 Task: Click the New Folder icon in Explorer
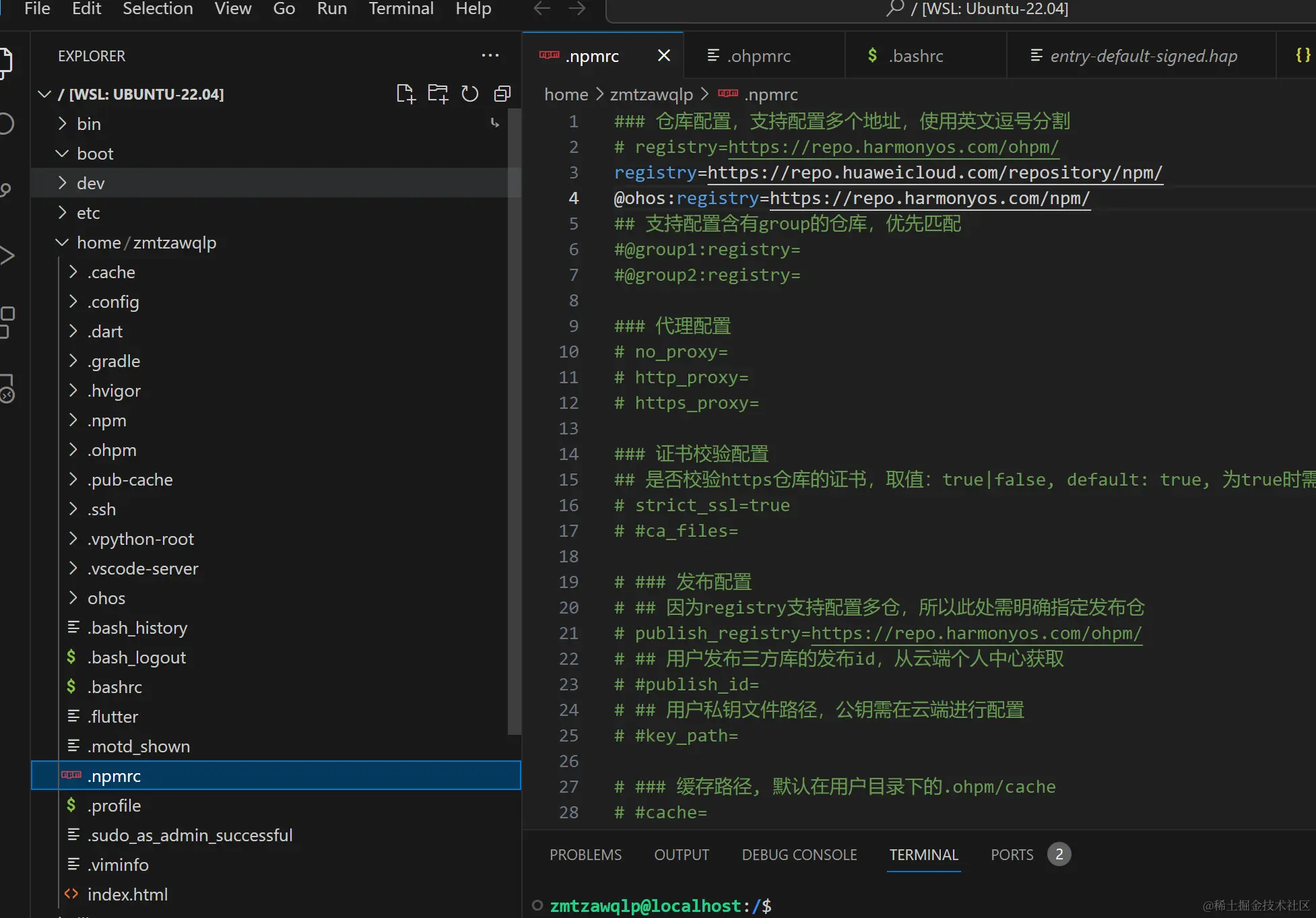coord(438,94)
